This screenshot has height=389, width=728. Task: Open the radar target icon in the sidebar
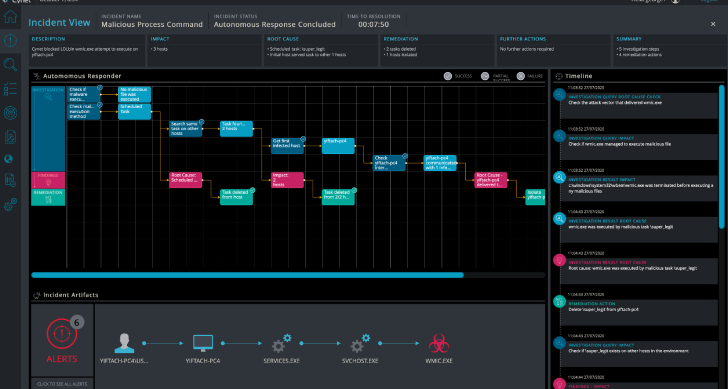point(10,112)
